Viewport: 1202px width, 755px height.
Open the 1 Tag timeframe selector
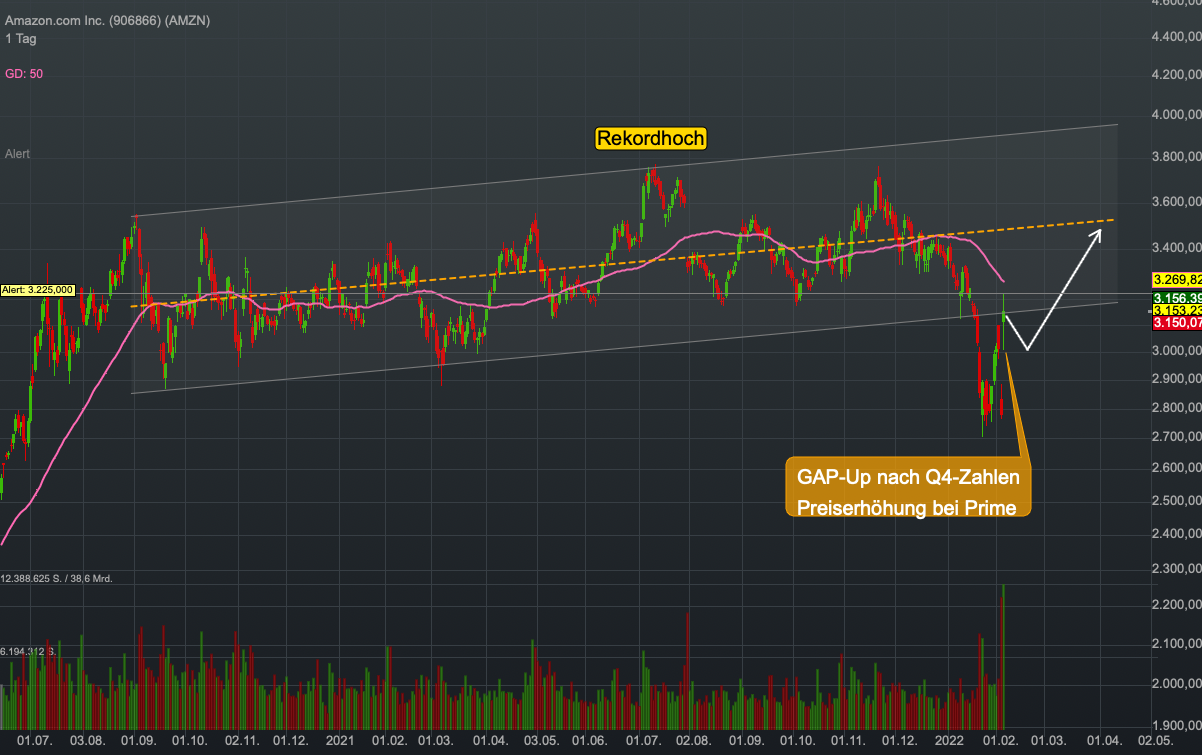pyautogui.click(x=19, y=39)
